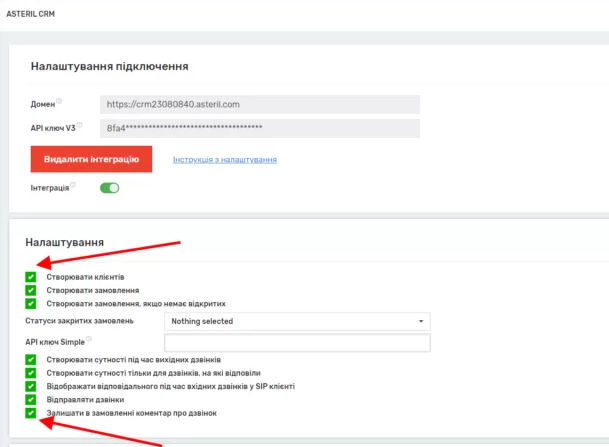Uncheck the Створювати замовлення checkbox
Screen dimensions: 609x447
click(x=31, y=290)
